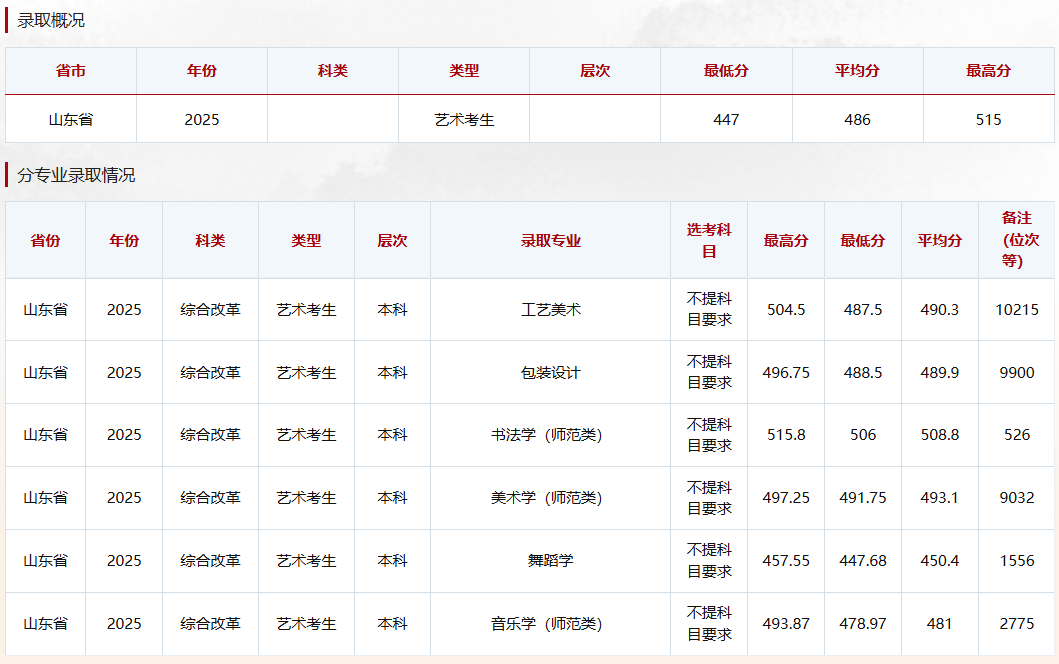
Task: Select the average score 490.3
Action: [x=939, y=310]
